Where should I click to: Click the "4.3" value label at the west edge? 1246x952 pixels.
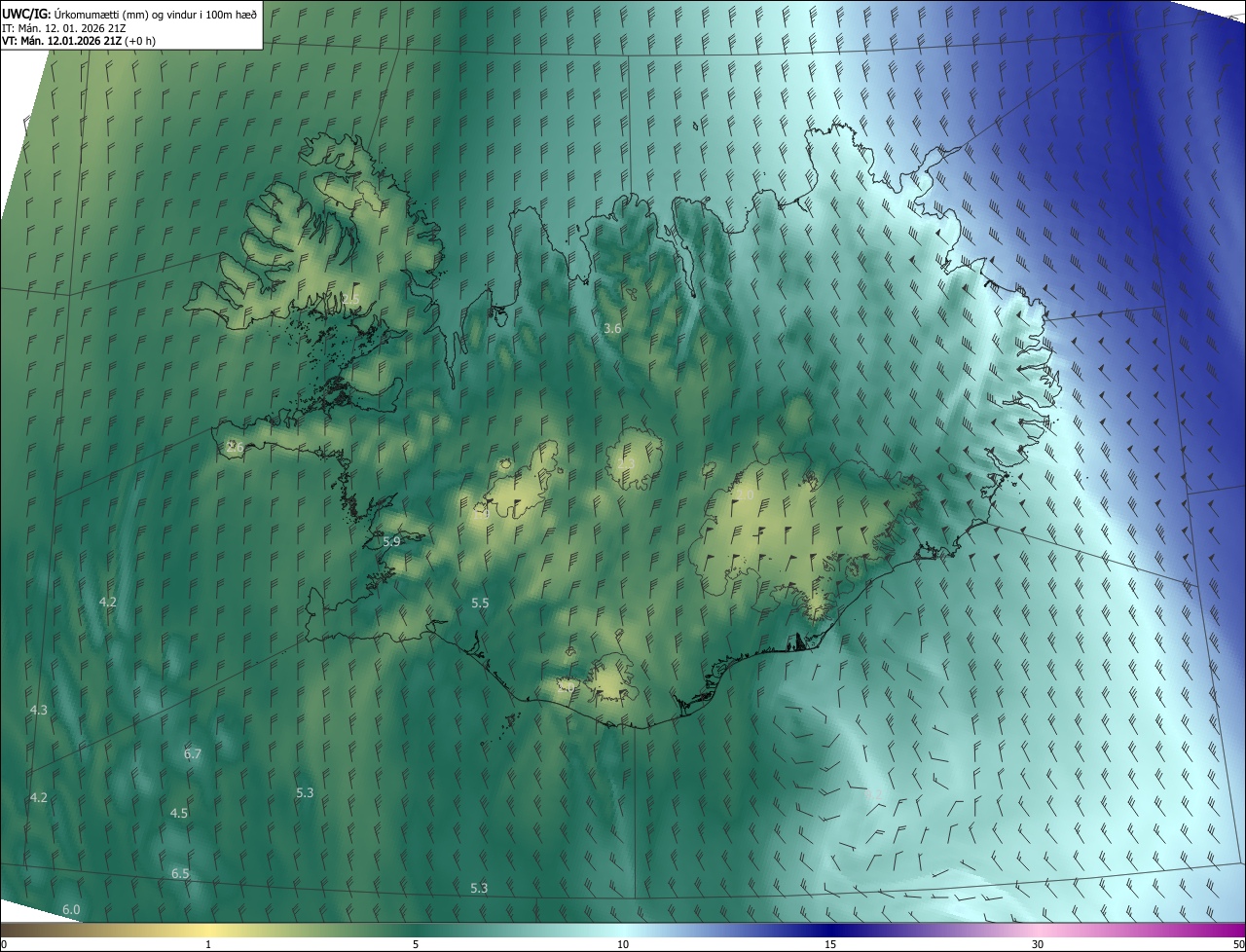pyautogui.click(x=39, y=711)
